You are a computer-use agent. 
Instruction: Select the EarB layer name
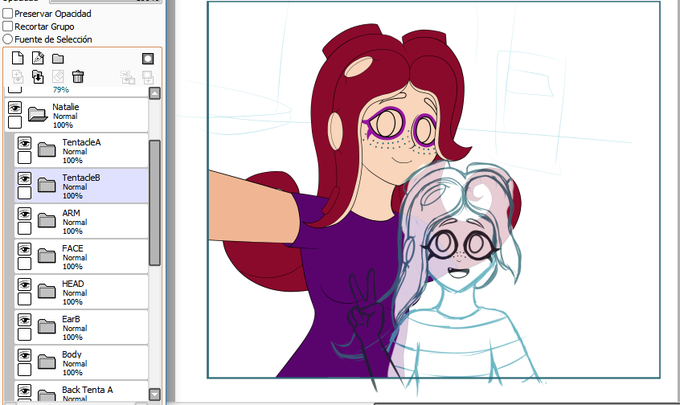click(x=71, y=319)
